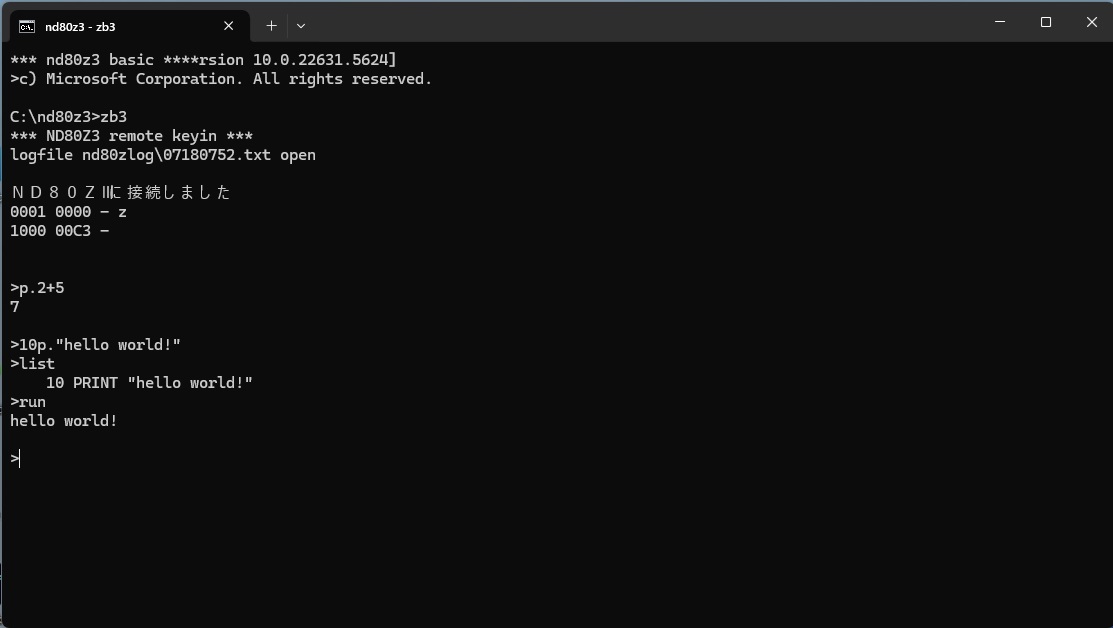Click the >list command line
The image size is (1113, 628).
coord(32,363)
